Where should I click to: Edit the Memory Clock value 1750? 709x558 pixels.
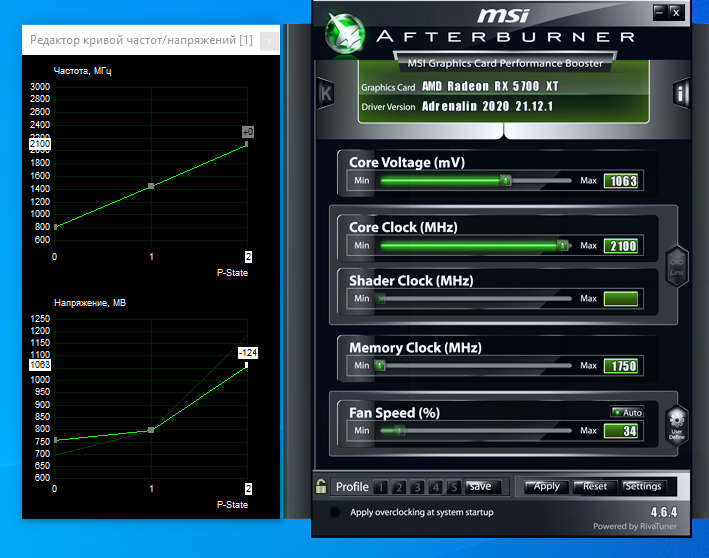click(x=621, y=366)
